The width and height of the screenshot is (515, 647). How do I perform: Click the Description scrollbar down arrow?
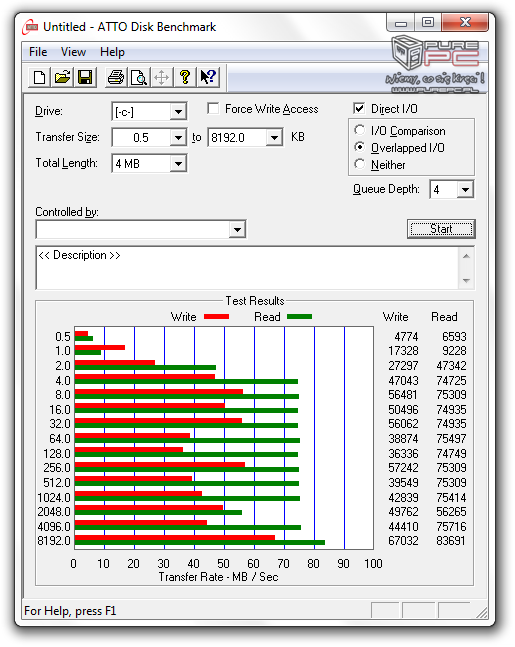tap(466, 281)
